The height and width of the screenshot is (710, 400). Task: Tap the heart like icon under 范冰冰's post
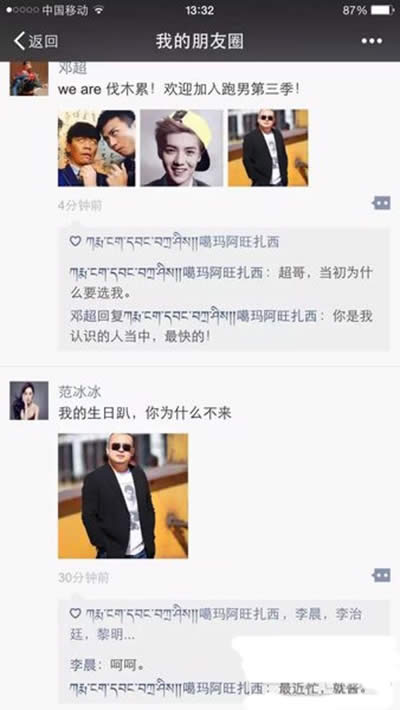tap(75, 614)
